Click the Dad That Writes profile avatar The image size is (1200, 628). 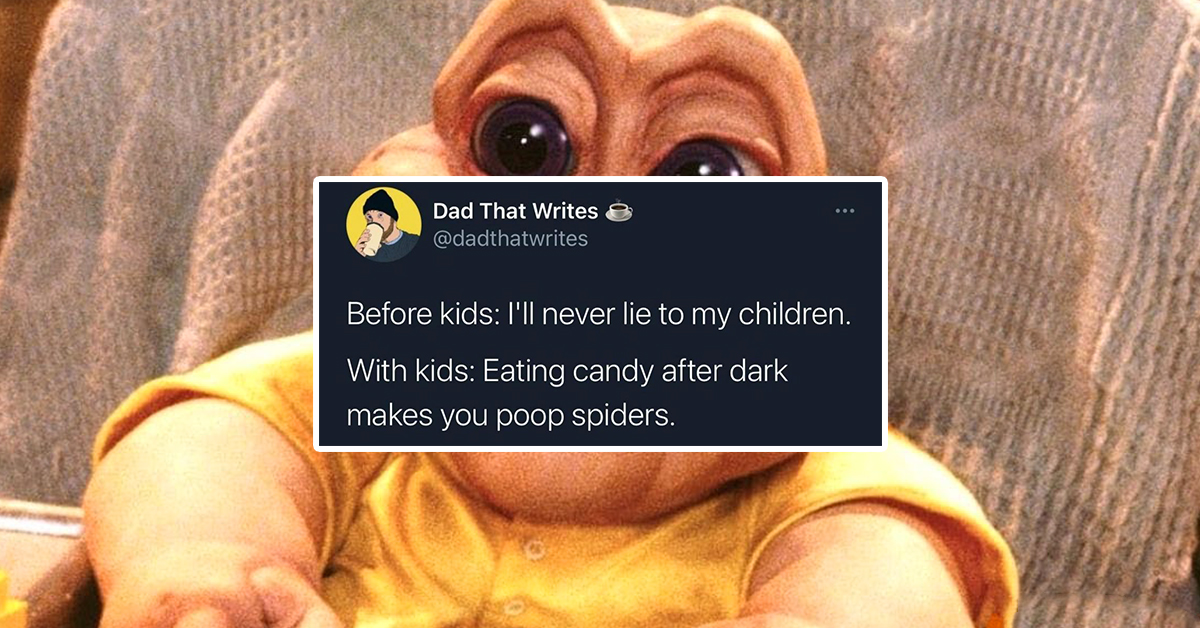click(x=383, y=224)
